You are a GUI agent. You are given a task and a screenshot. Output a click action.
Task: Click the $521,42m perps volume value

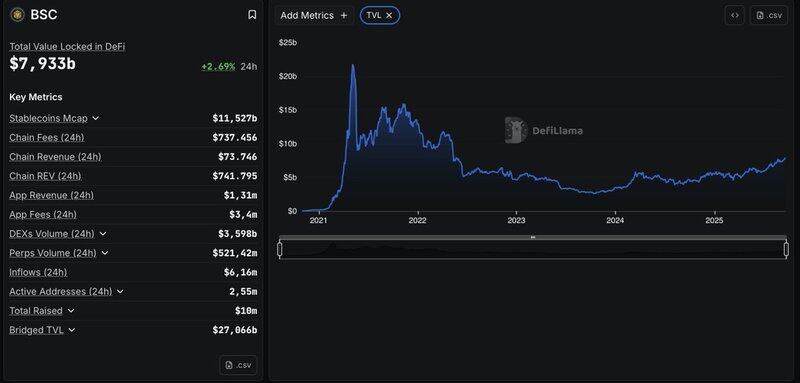(235, 253)
